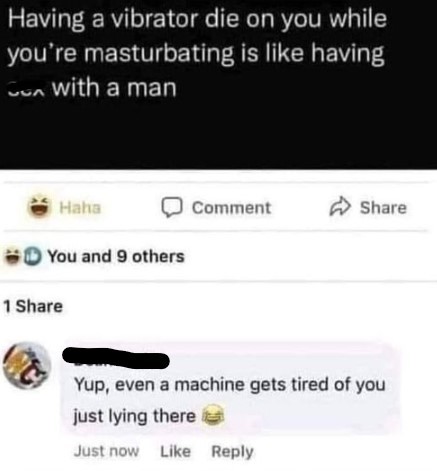Viewport: 437px width, 471px height.
Task: Open the blue like reaction icon
Action: click(x=33, y=257)
